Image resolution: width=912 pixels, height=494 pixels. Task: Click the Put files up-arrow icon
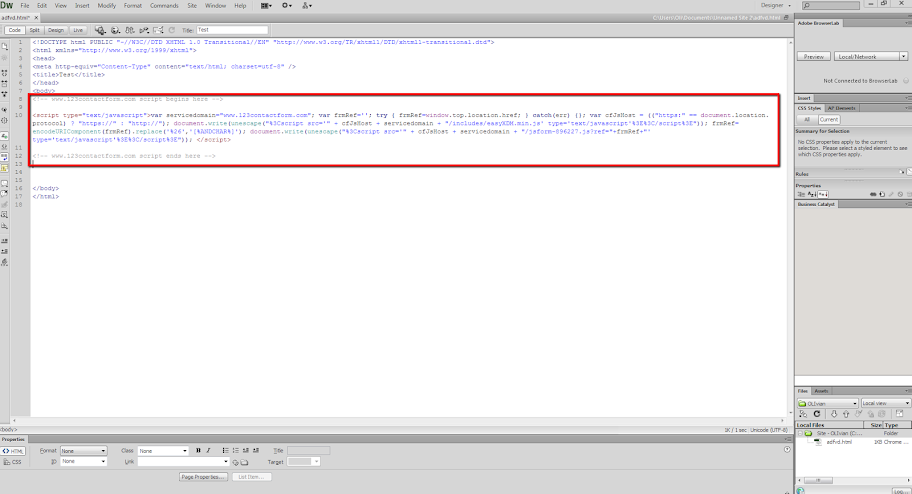coord(846,414)
